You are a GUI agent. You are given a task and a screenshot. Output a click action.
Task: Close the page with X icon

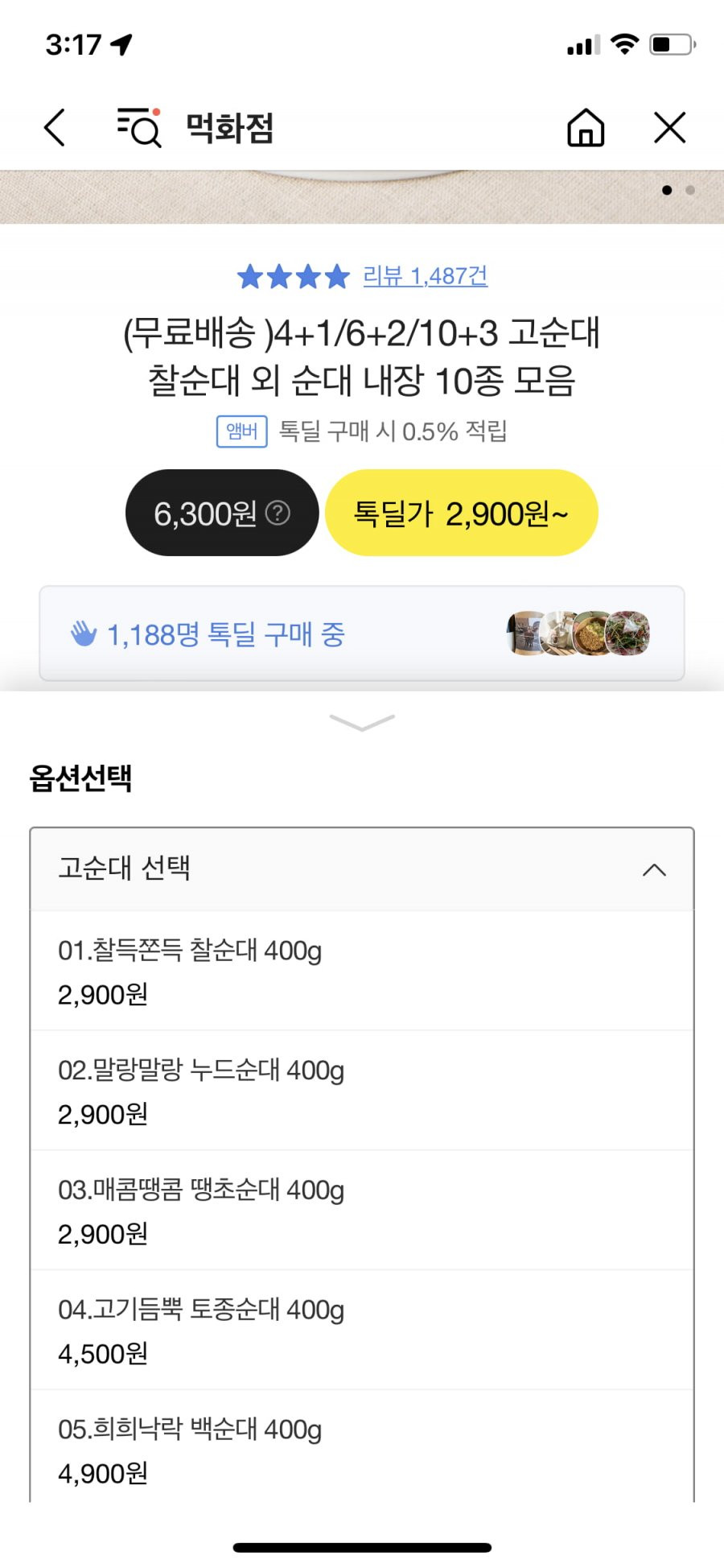point(669,128)
